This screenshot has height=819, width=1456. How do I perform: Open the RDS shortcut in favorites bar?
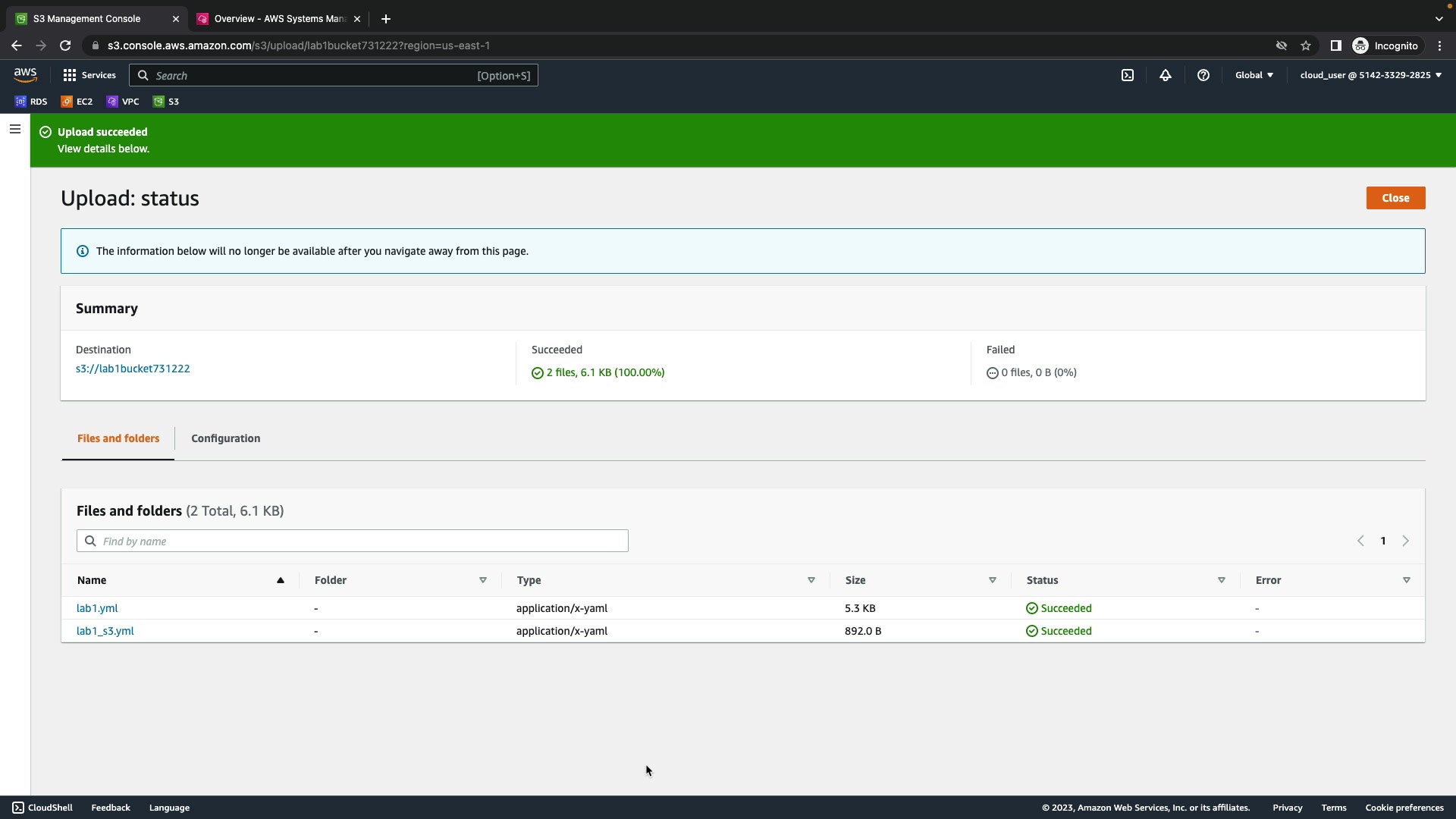click(31, 102)
